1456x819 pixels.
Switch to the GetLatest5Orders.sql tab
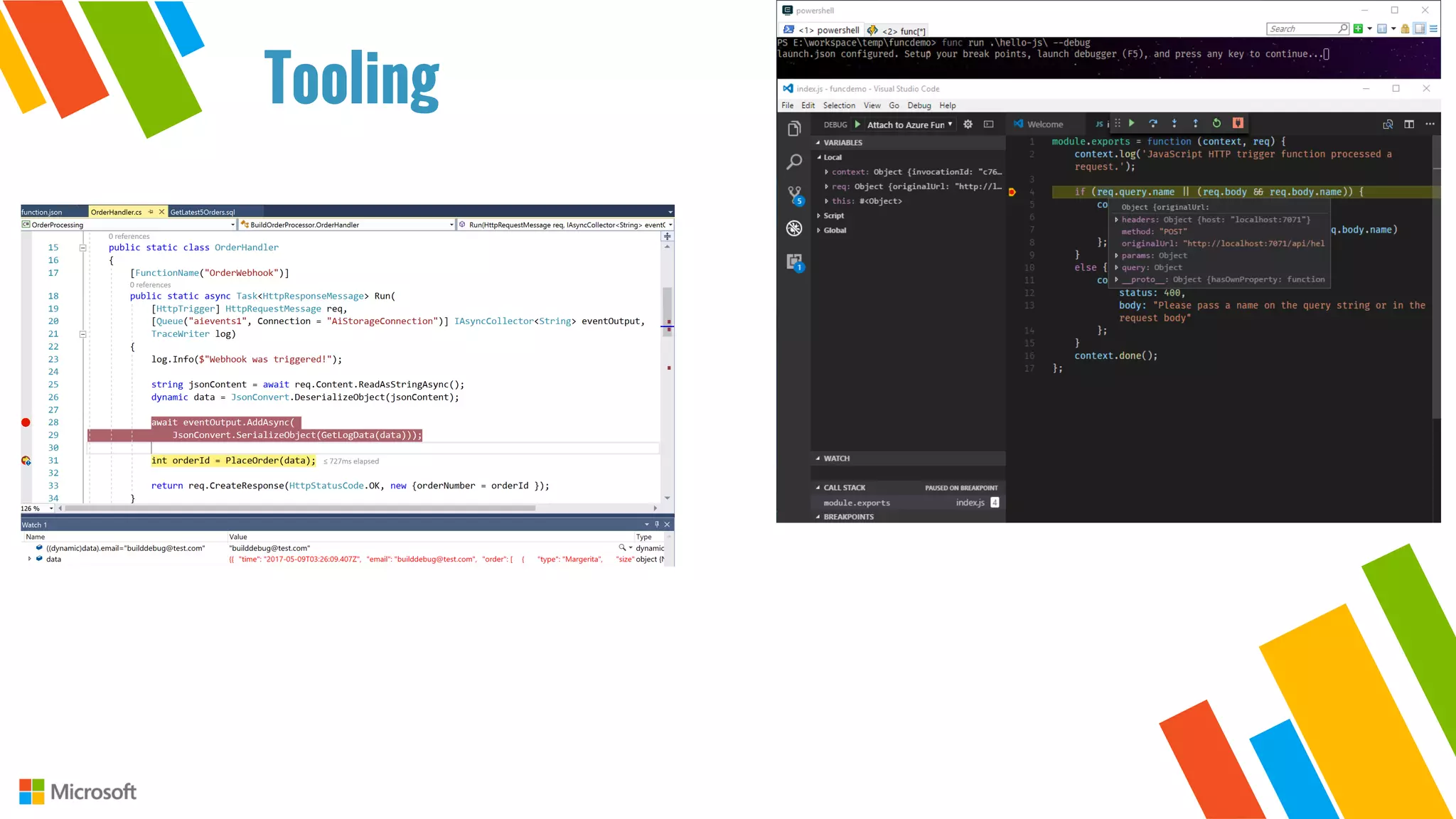tap(203, 212)
